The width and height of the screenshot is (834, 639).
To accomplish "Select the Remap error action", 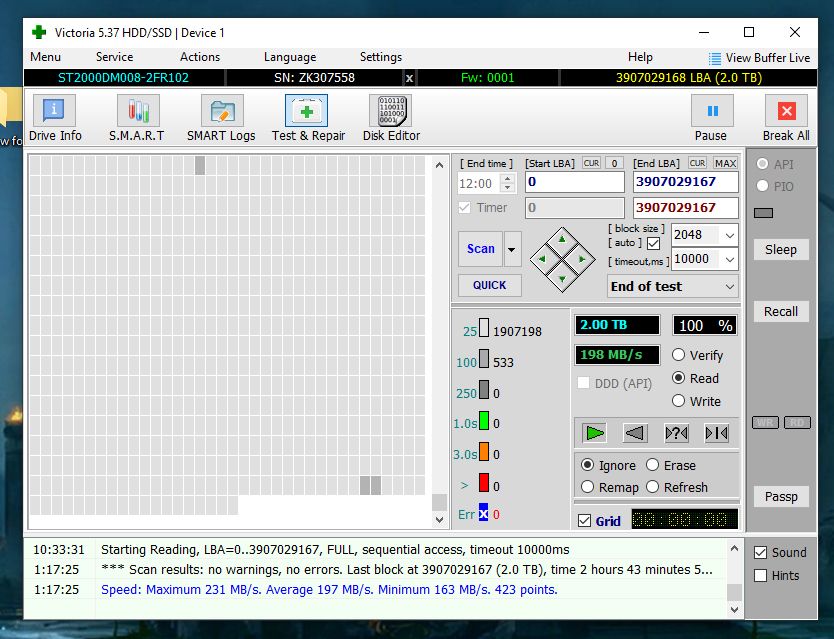I will point(587,487).
